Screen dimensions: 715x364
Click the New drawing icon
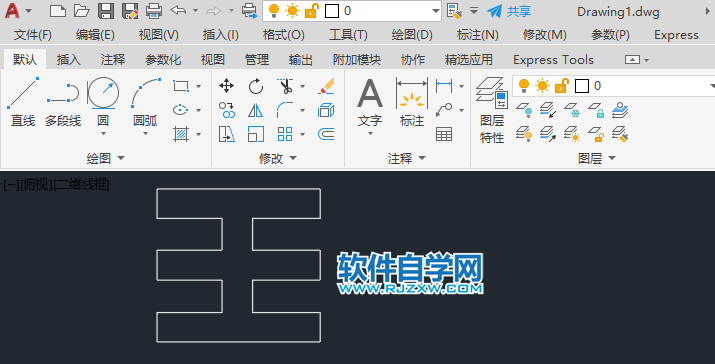click(x=57, y=11)
